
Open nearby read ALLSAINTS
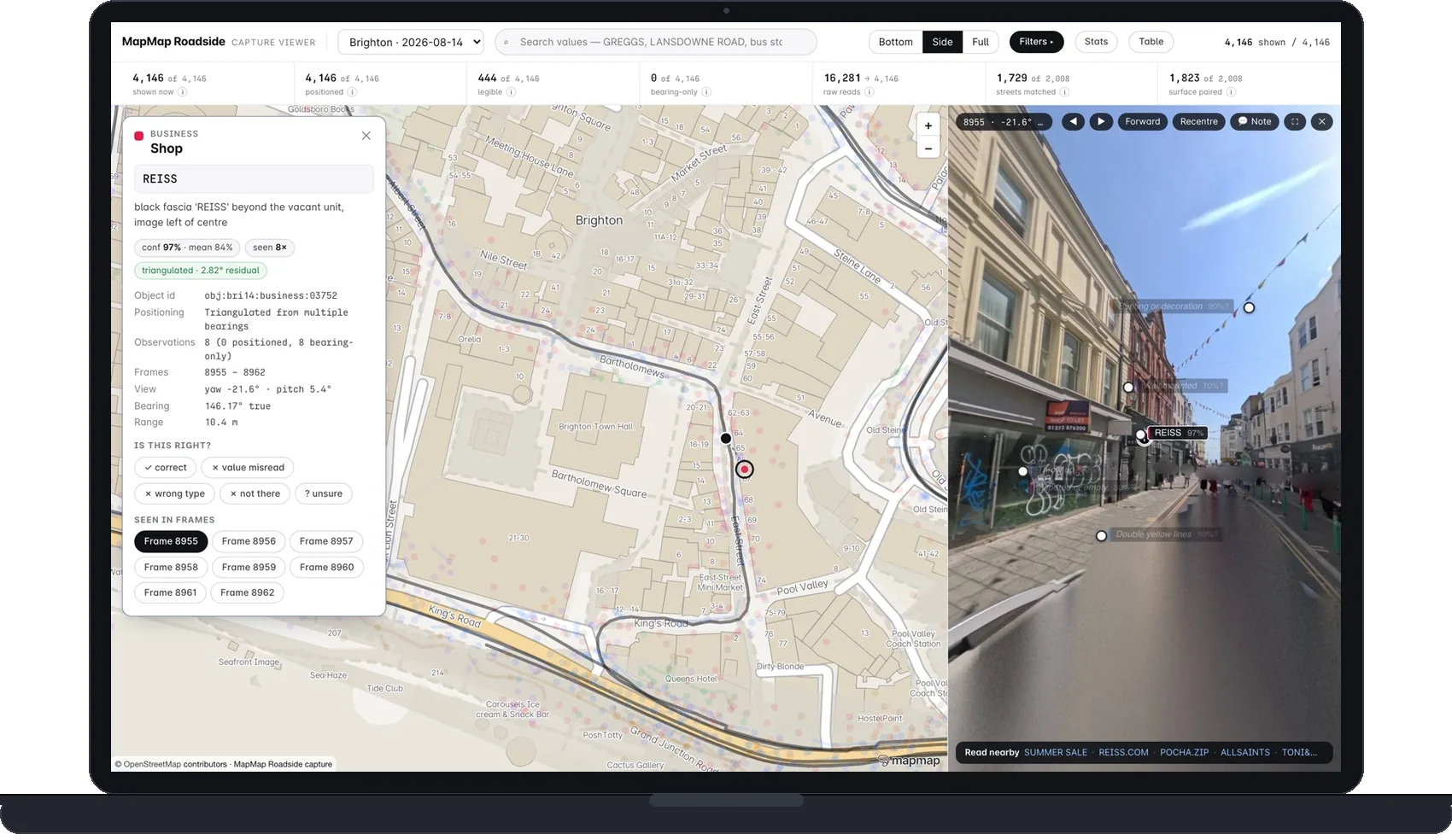tap(1245, 753)
